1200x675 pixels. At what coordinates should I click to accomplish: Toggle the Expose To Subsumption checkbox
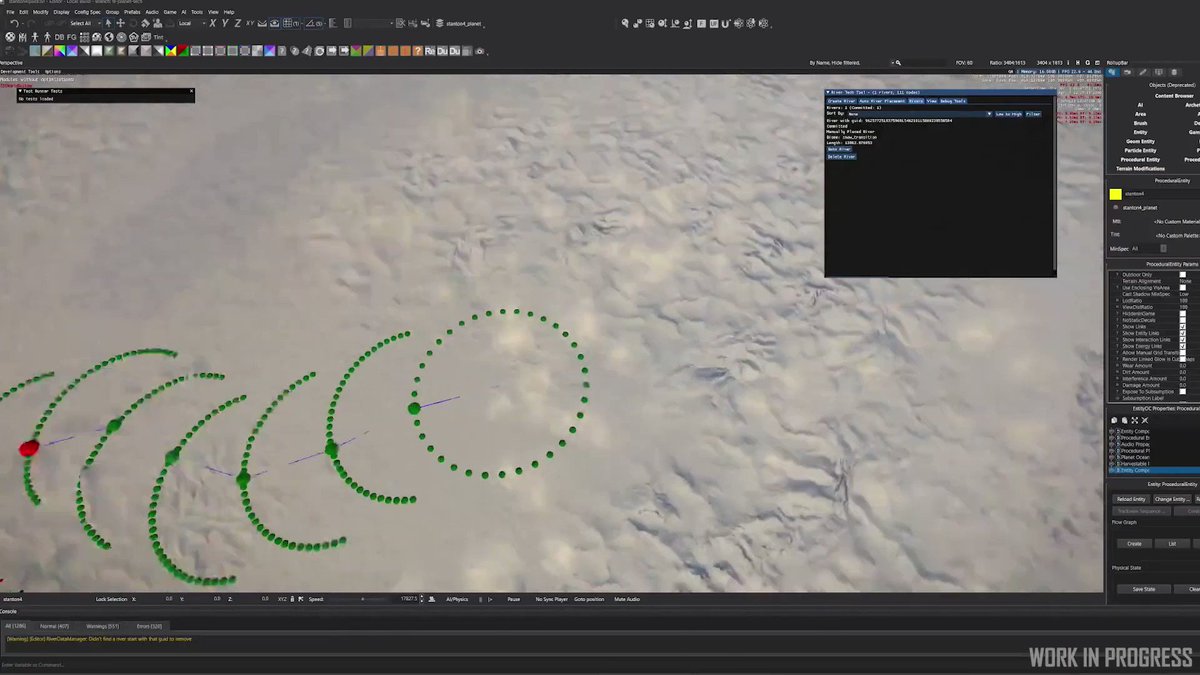pyautogui.click(x=1183, y=391)
